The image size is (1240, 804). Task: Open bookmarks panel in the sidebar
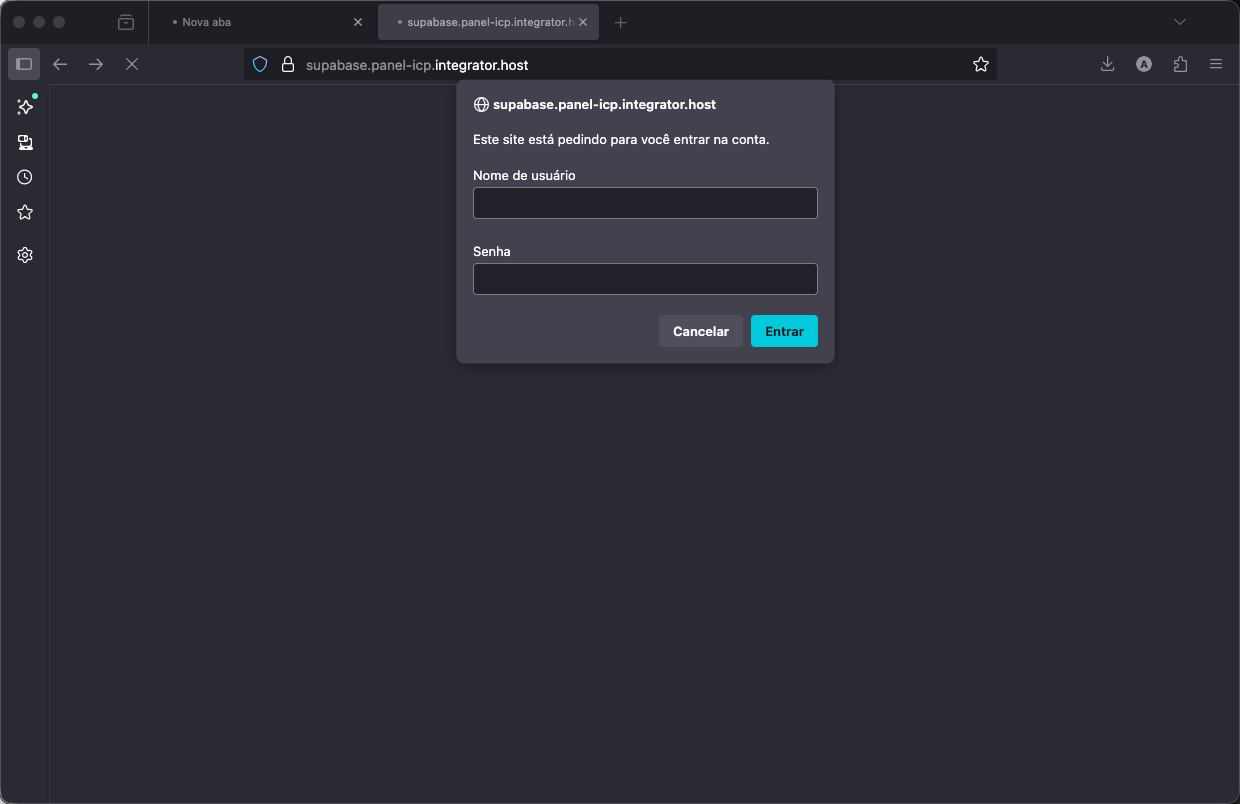coord(25,212)
